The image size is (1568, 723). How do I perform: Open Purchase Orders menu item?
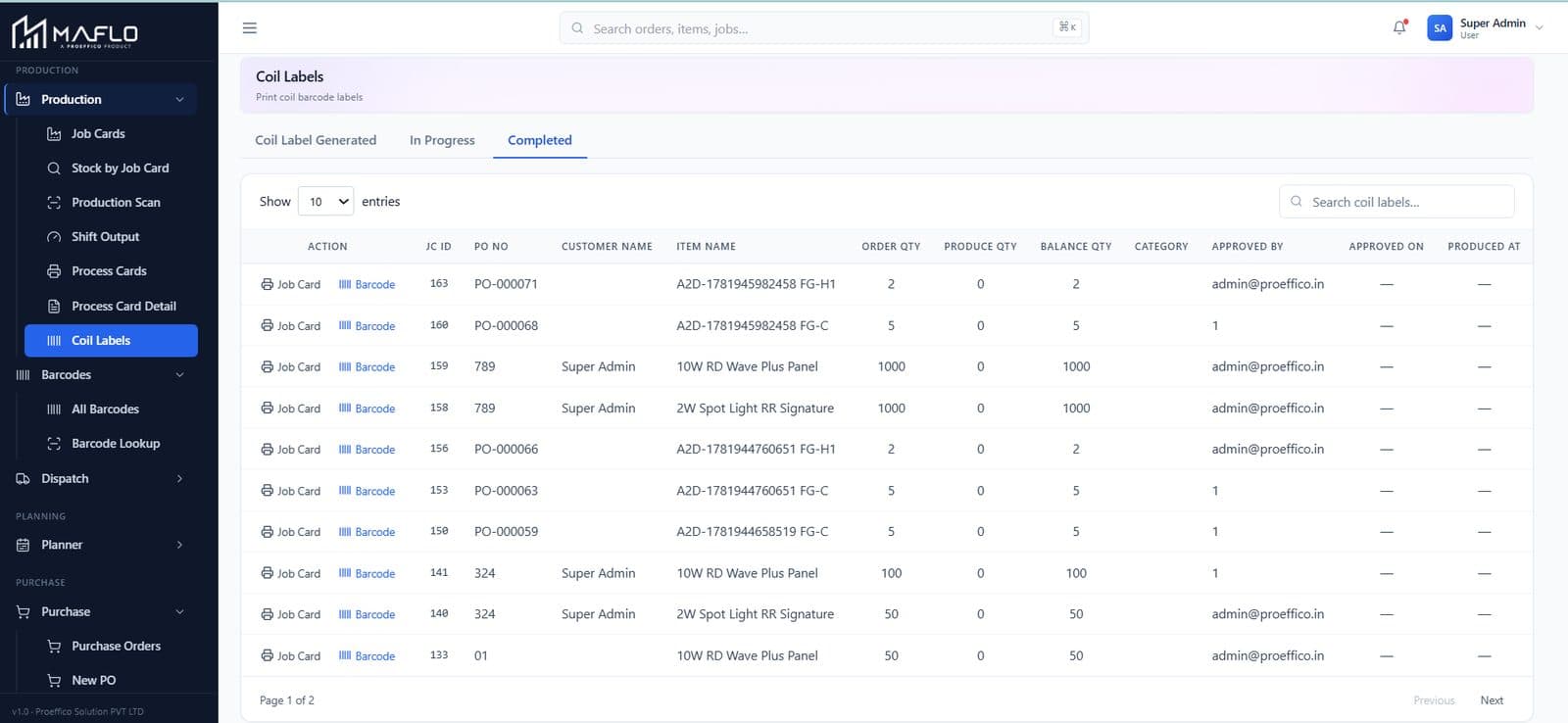pyautogui.click(x=111, y=647)
